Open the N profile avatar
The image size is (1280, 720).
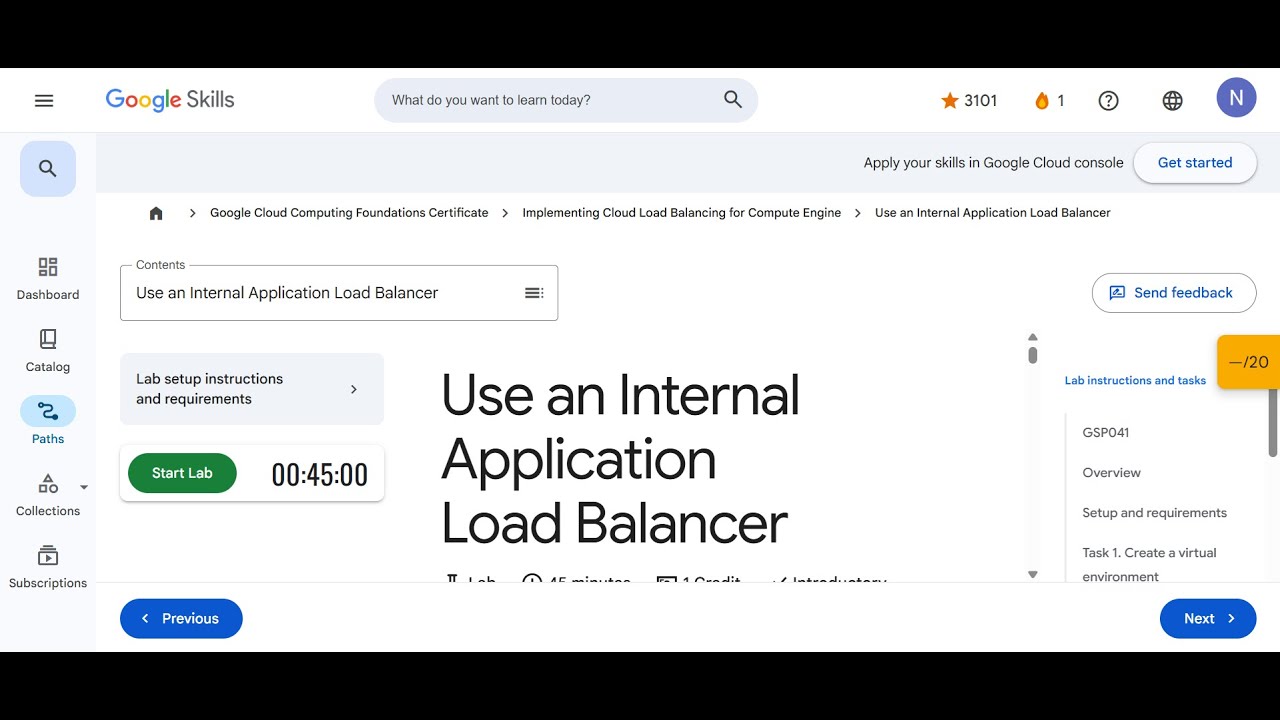coord(1236,98)
